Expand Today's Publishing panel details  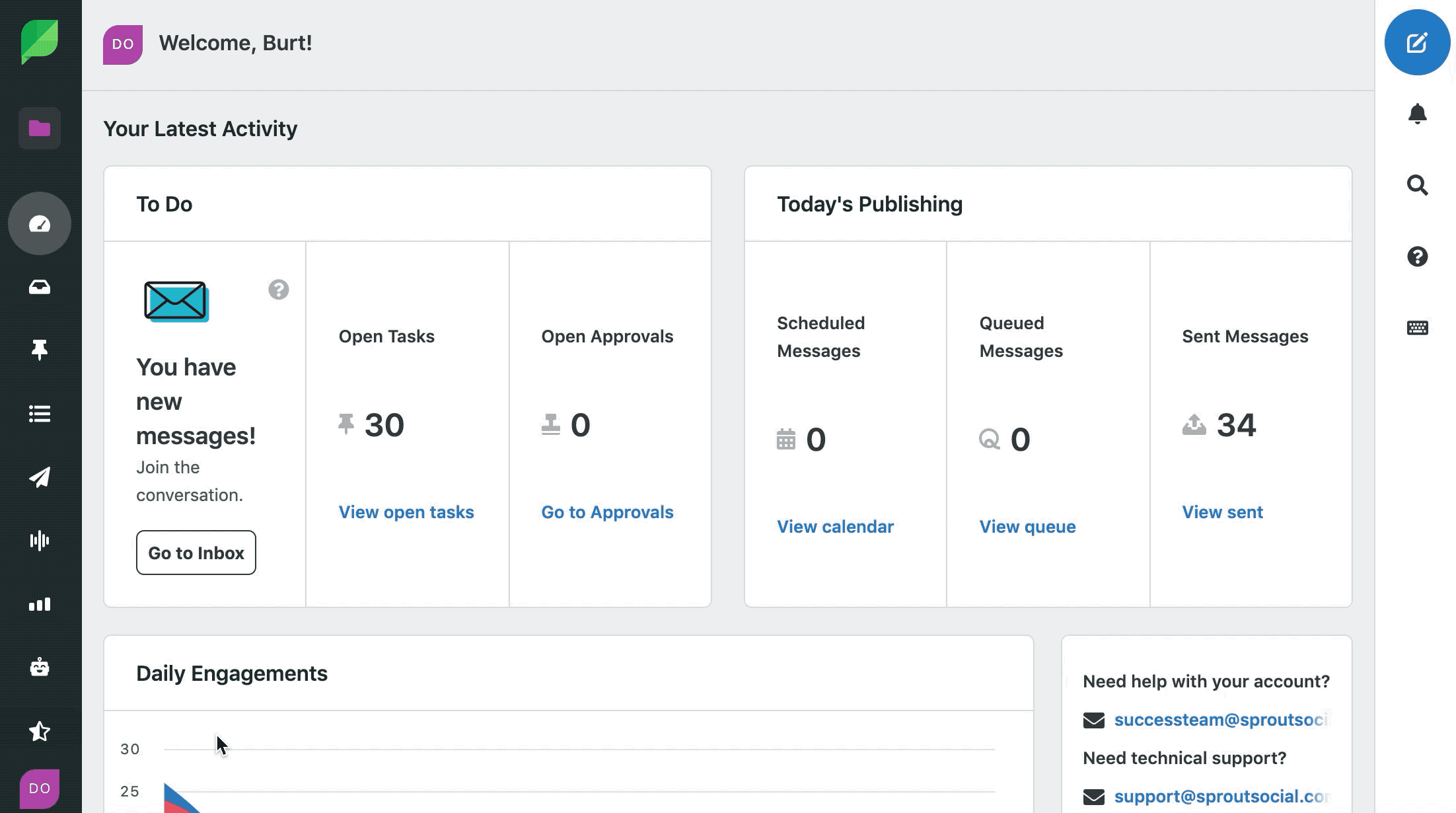pyautogui.click(x=870, y=204)
